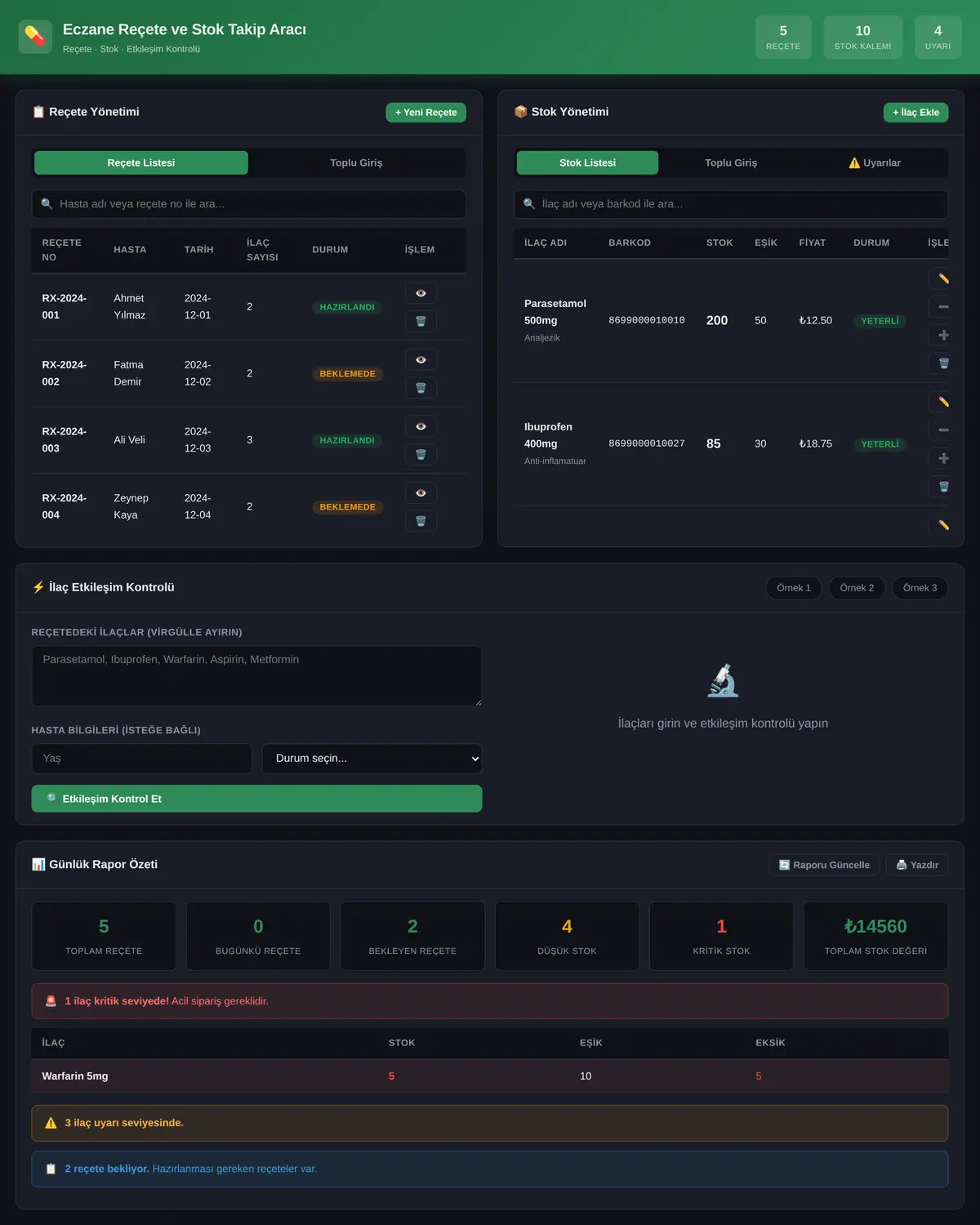The height and width of the screenshot is (1225, 980).
Task: Show details of Ali Veli's prescription
Action: click(421, 426)
